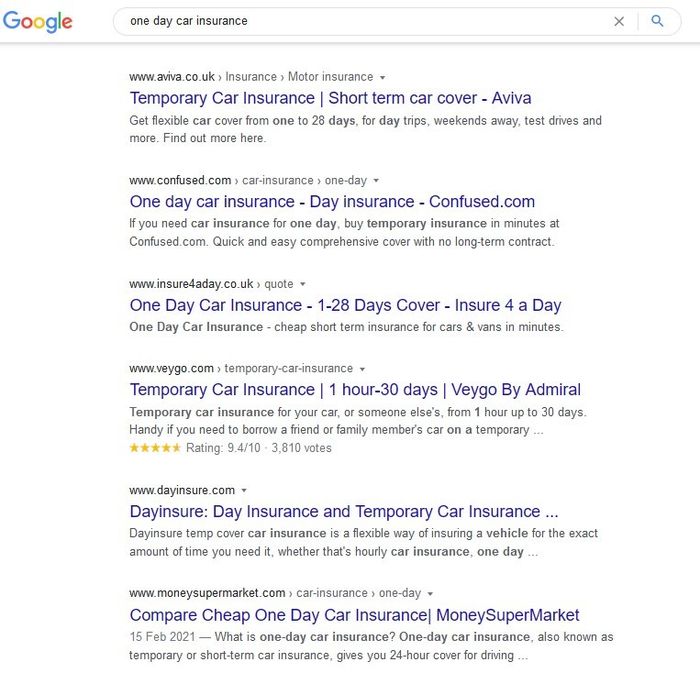Click the Veygo star rating icons
The width and height of the screenshot is (700, 684).
155,448
